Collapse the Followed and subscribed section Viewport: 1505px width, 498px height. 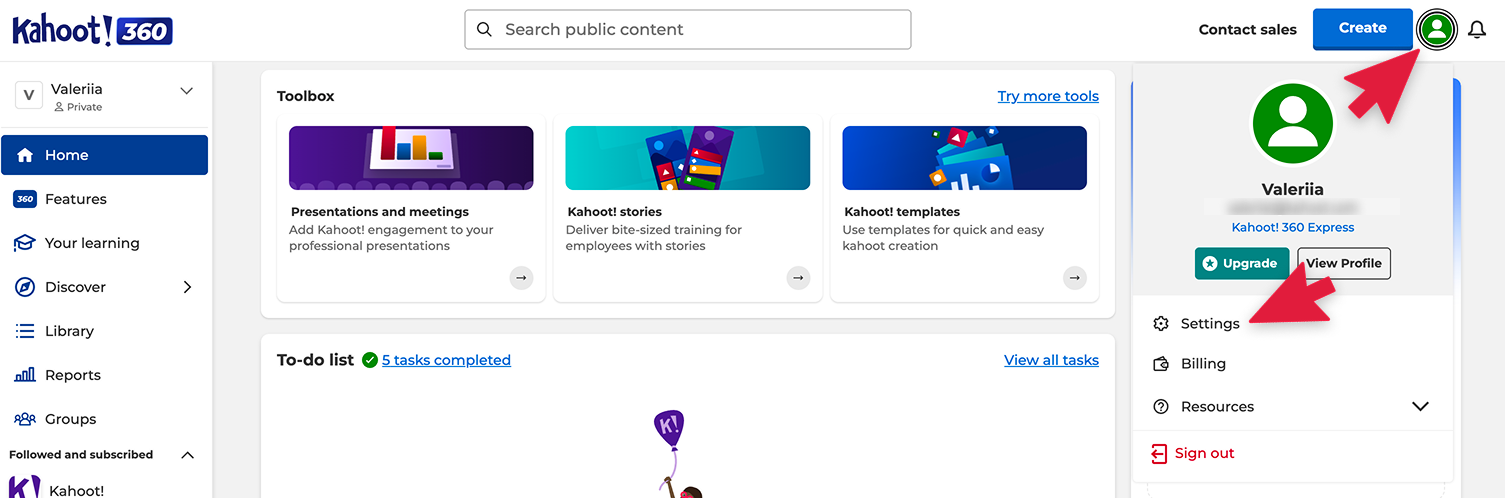187,455
